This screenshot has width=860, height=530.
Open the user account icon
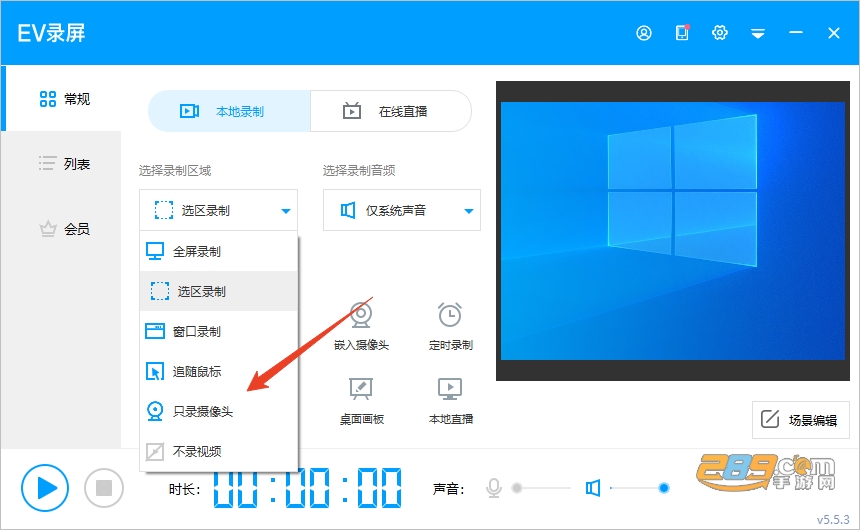tap(644, 33)
